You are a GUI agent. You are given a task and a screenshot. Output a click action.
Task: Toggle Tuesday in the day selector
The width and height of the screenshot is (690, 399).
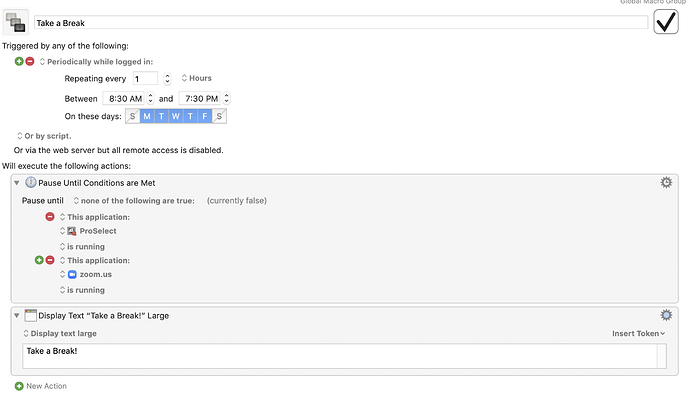pos(161,117)
